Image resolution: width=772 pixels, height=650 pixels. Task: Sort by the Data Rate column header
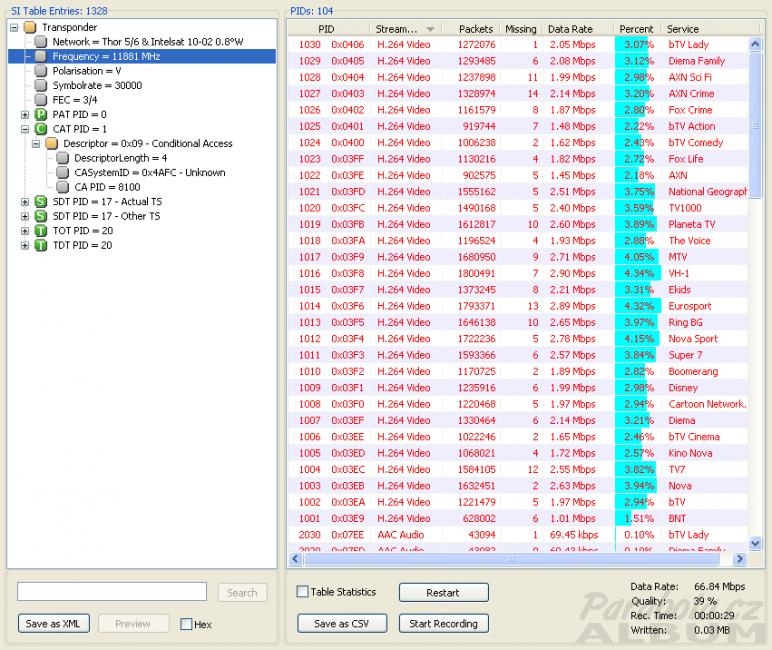click(x=577, y=29)
